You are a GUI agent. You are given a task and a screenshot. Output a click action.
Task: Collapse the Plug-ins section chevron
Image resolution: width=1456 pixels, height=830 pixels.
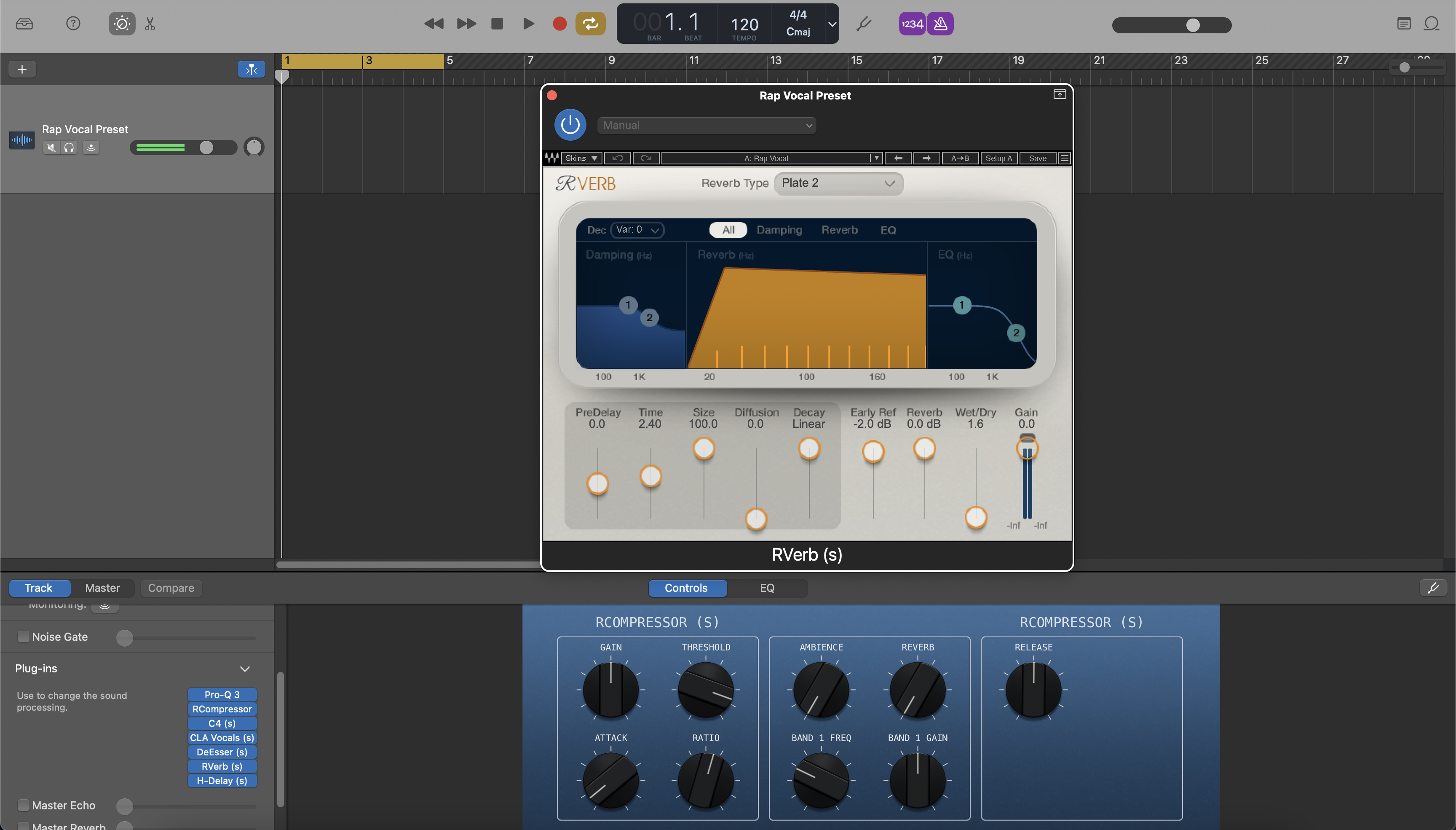coord(244,669)
